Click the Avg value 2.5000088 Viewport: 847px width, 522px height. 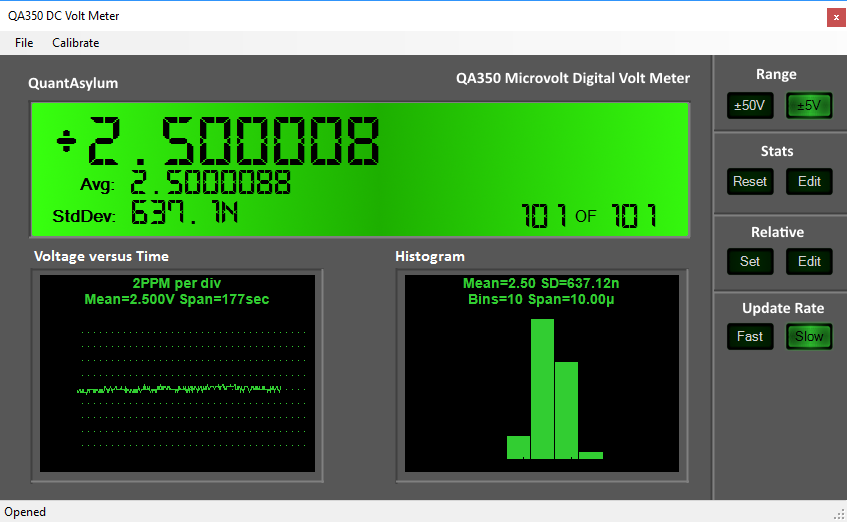click(211, 184)
